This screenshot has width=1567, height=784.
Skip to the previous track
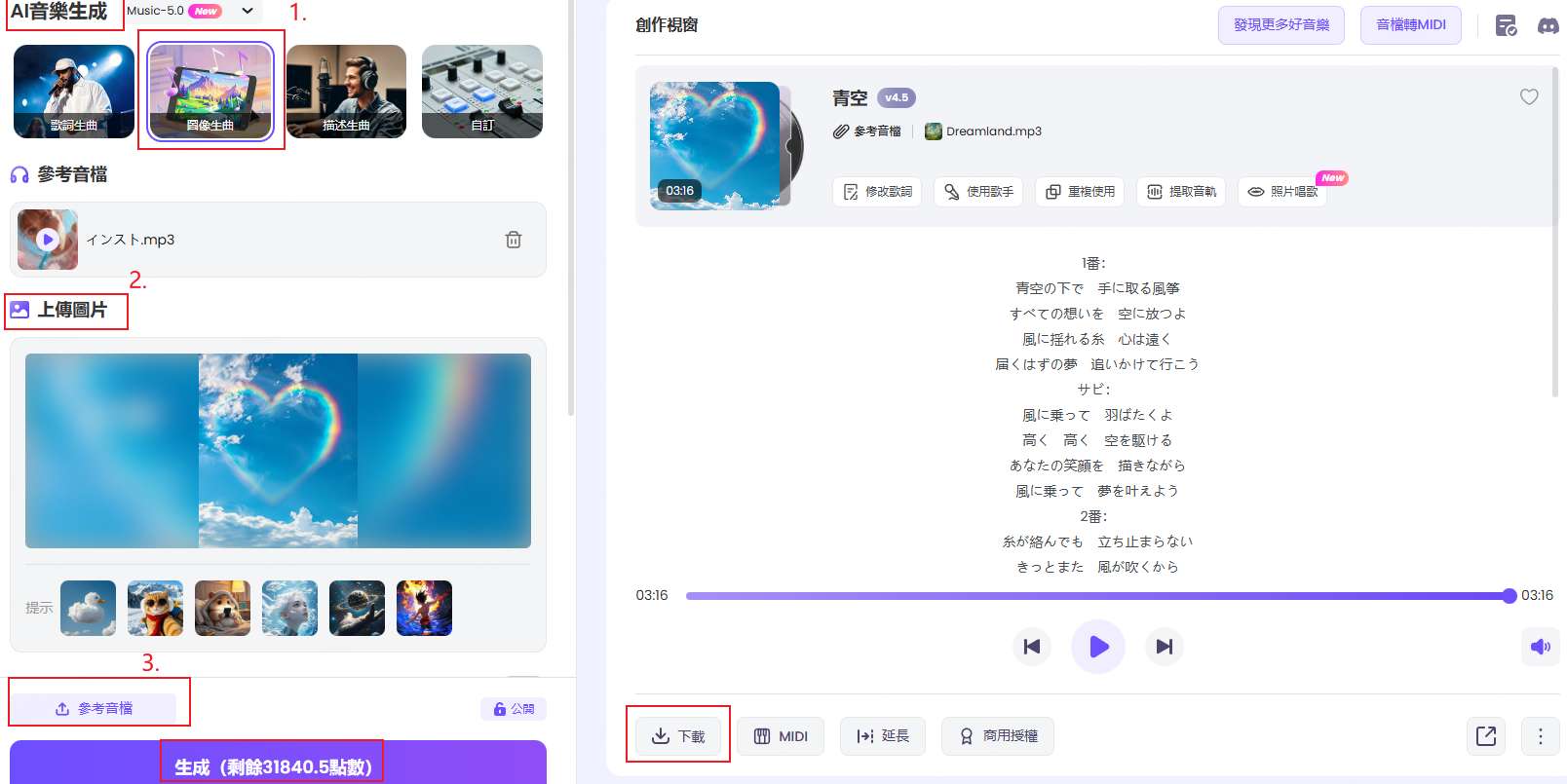[1032, 646]
